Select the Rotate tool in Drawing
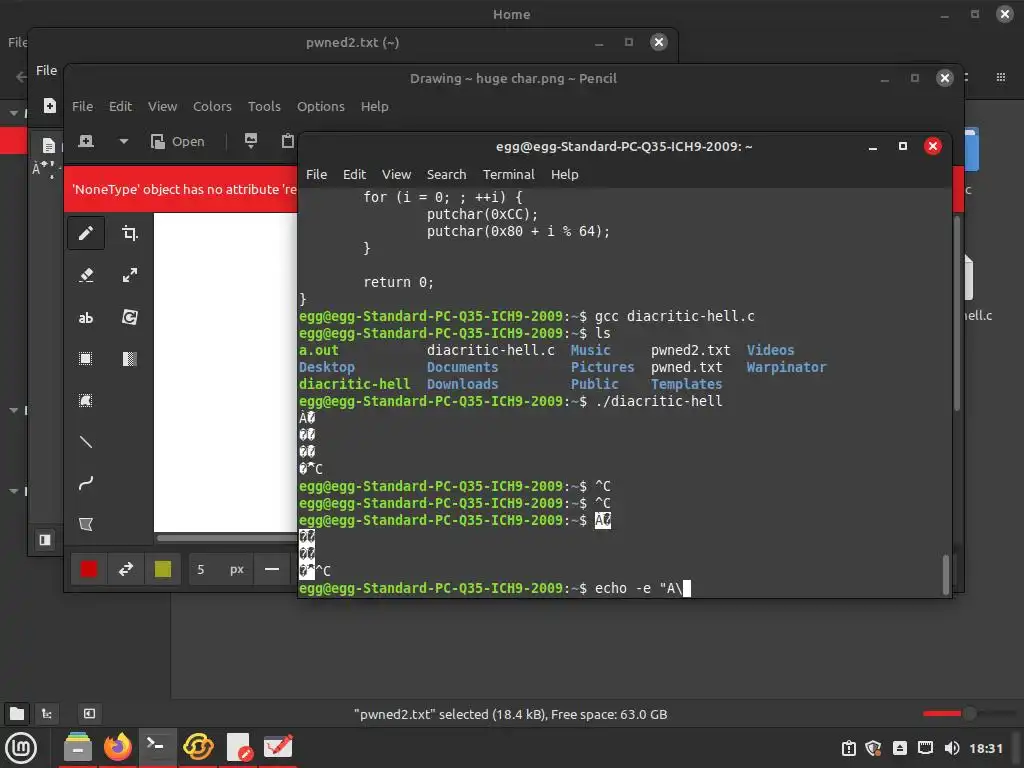 point(129,317)
